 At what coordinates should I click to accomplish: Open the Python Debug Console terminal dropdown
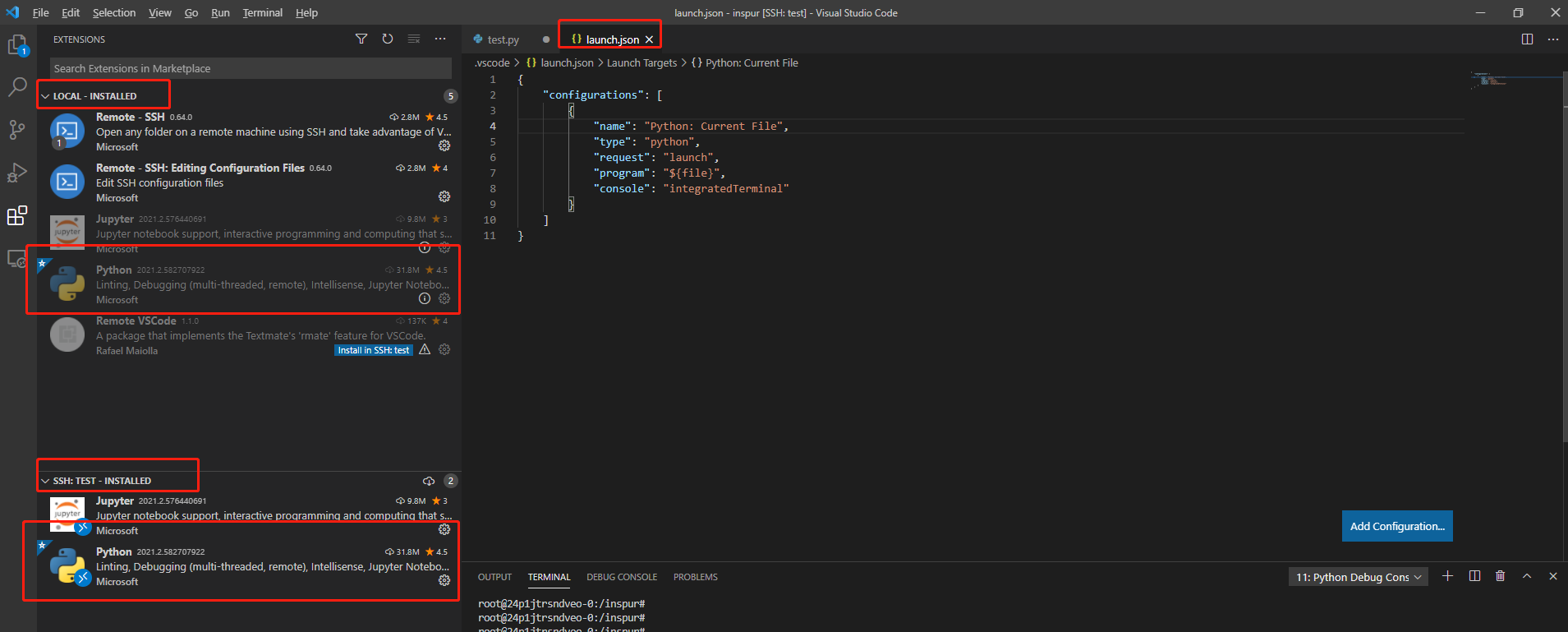tap(1358, 577)
